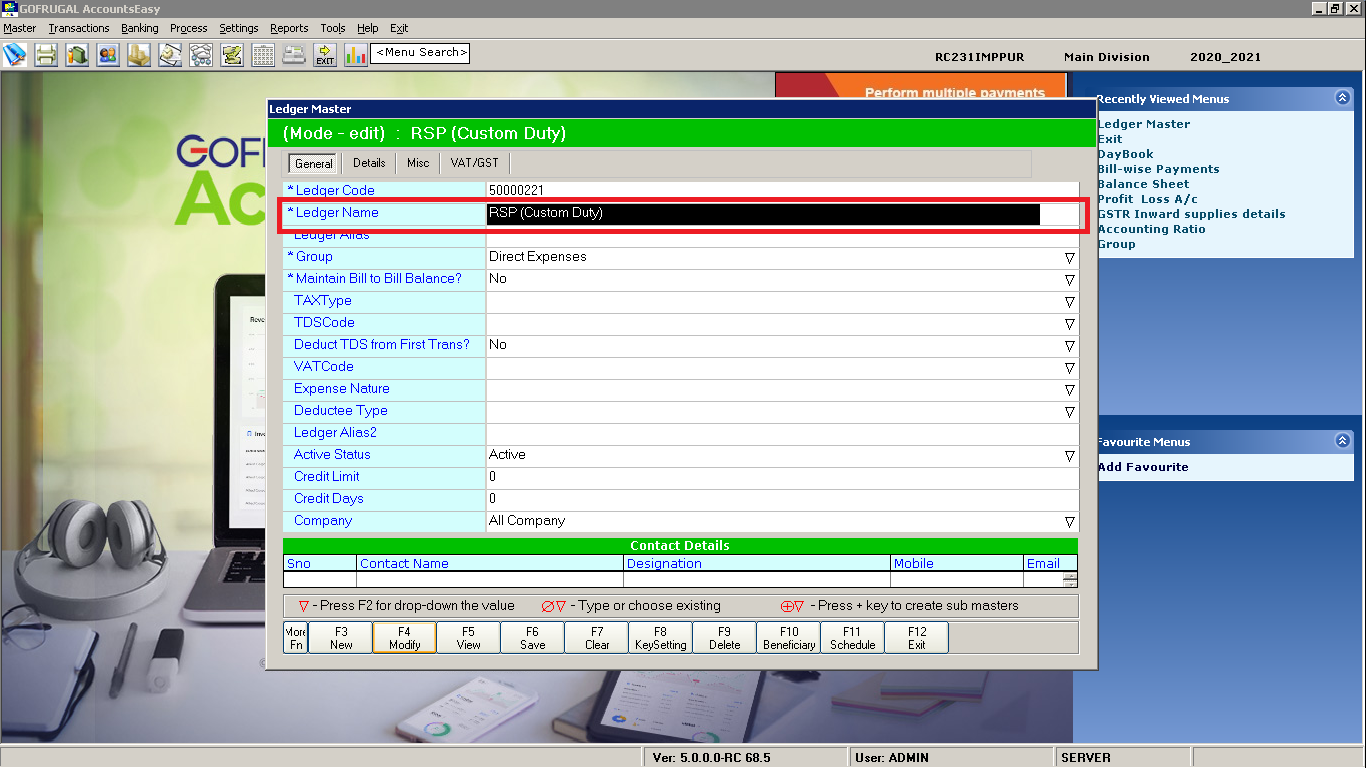Screen dimensions: 1366x768
Task: Open the bar chart toolbar icon
Action: (356, 54)
